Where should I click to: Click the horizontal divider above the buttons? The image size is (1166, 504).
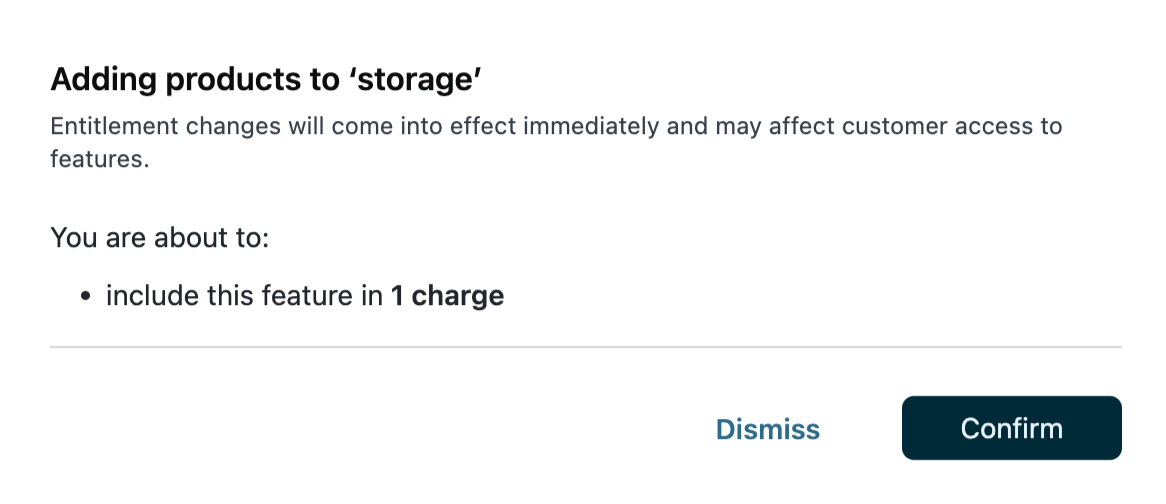click(x=585, y=347)
